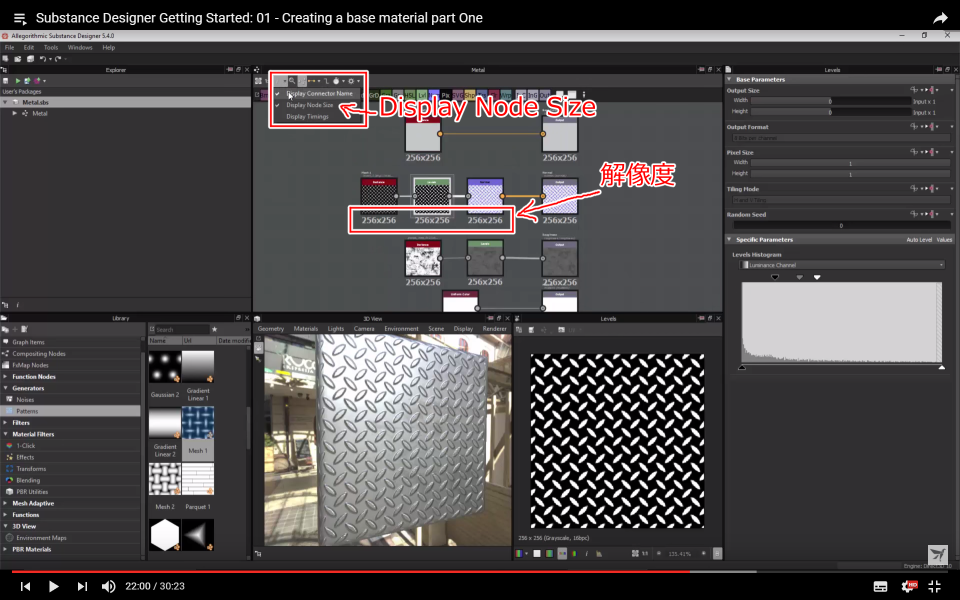The image size is (960, 600).
Task: Open Materials menu in 3D View
Action: [306, 329]
